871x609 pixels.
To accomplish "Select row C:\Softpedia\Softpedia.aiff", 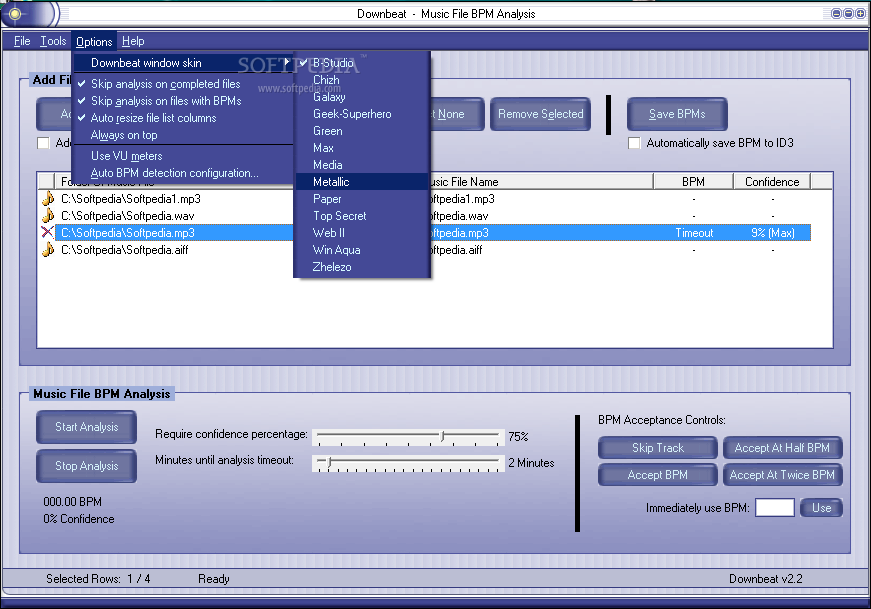I will [x=433, y=250].
